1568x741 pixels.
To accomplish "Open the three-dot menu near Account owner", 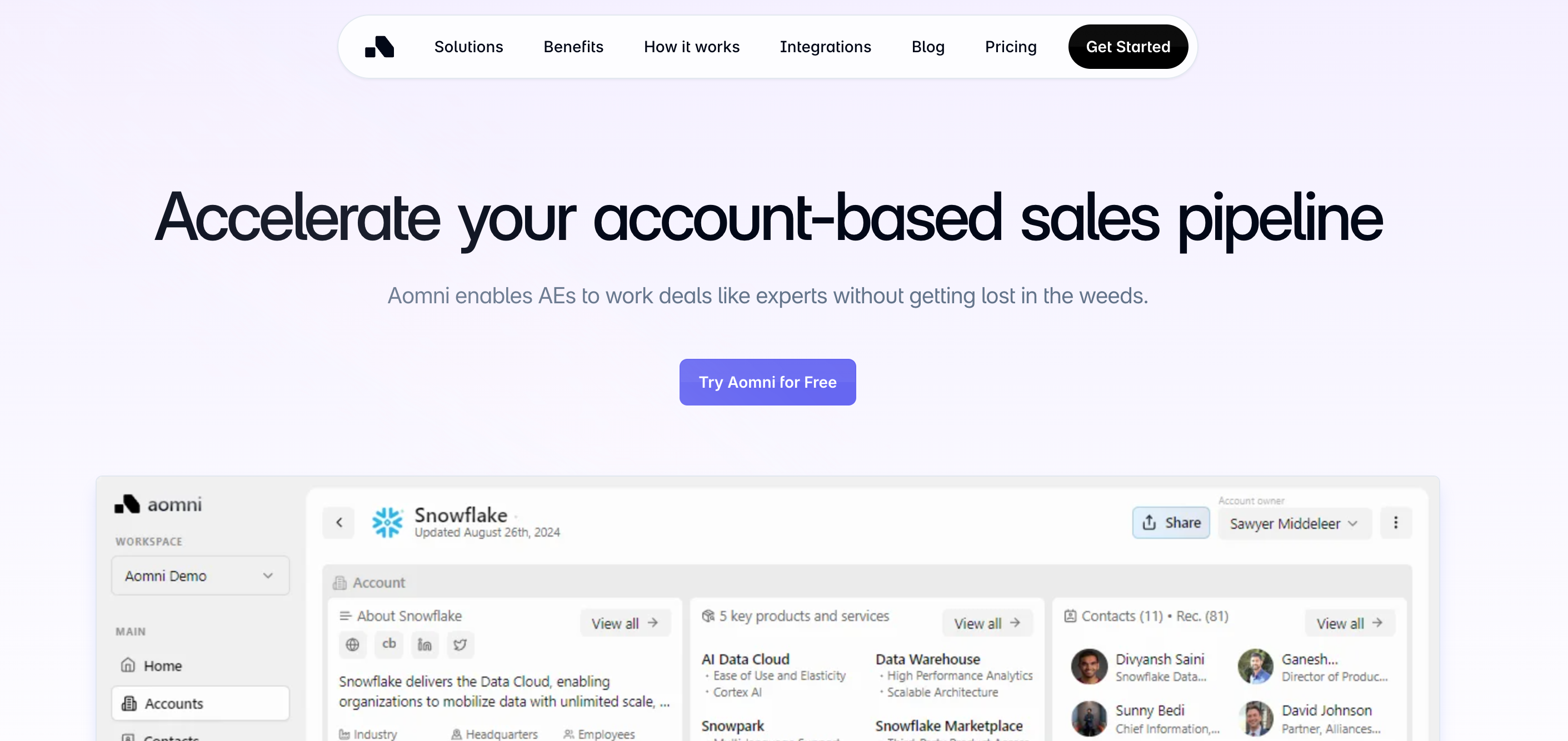I will [1396, 523].
